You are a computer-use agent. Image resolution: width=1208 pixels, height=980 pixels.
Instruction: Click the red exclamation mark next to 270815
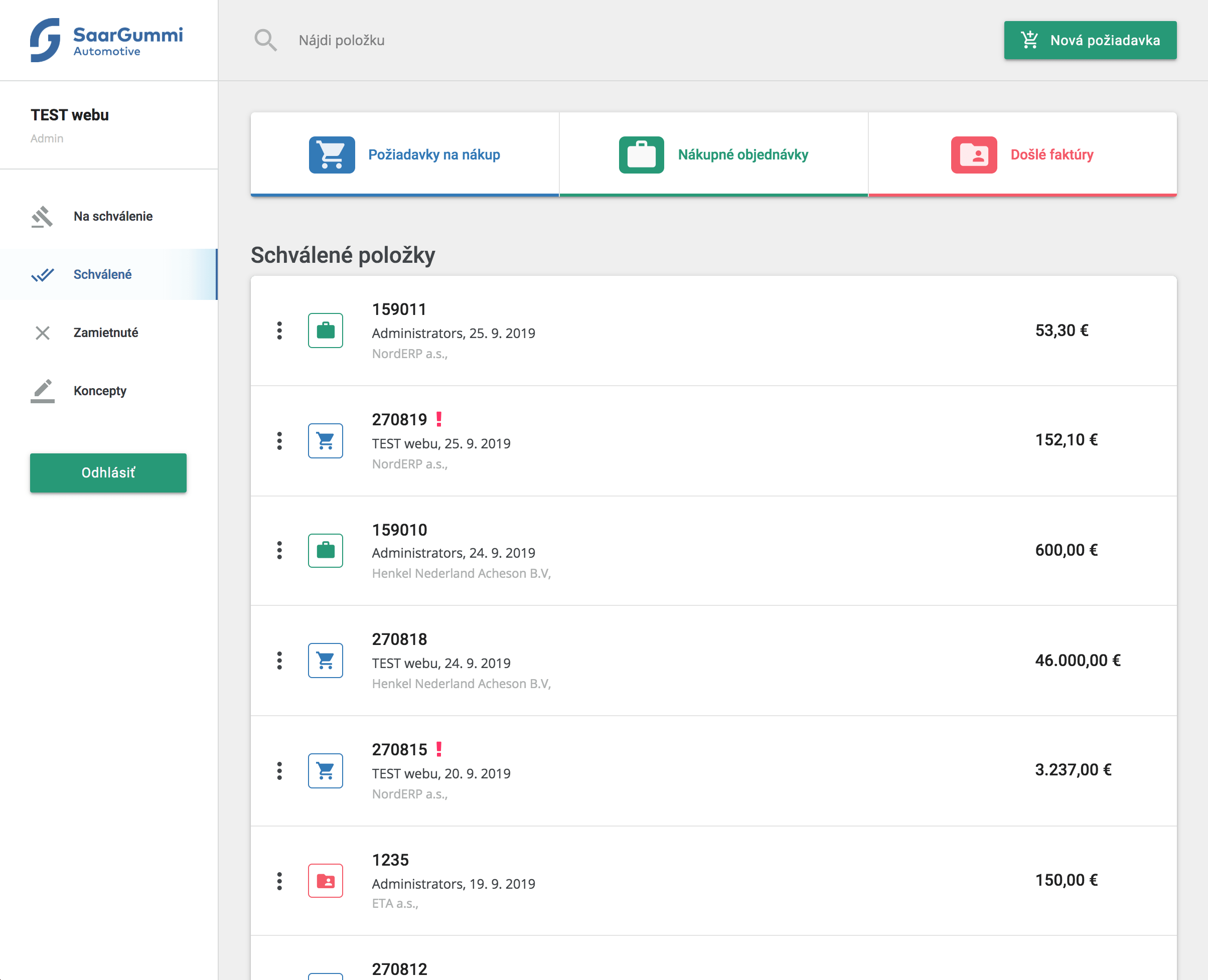click(x=439, y=749)
